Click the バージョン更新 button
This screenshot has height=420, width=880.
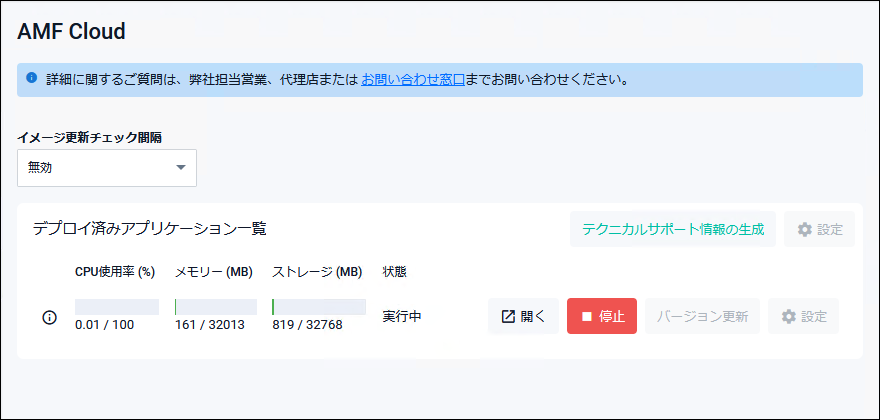tap(703, 316)
